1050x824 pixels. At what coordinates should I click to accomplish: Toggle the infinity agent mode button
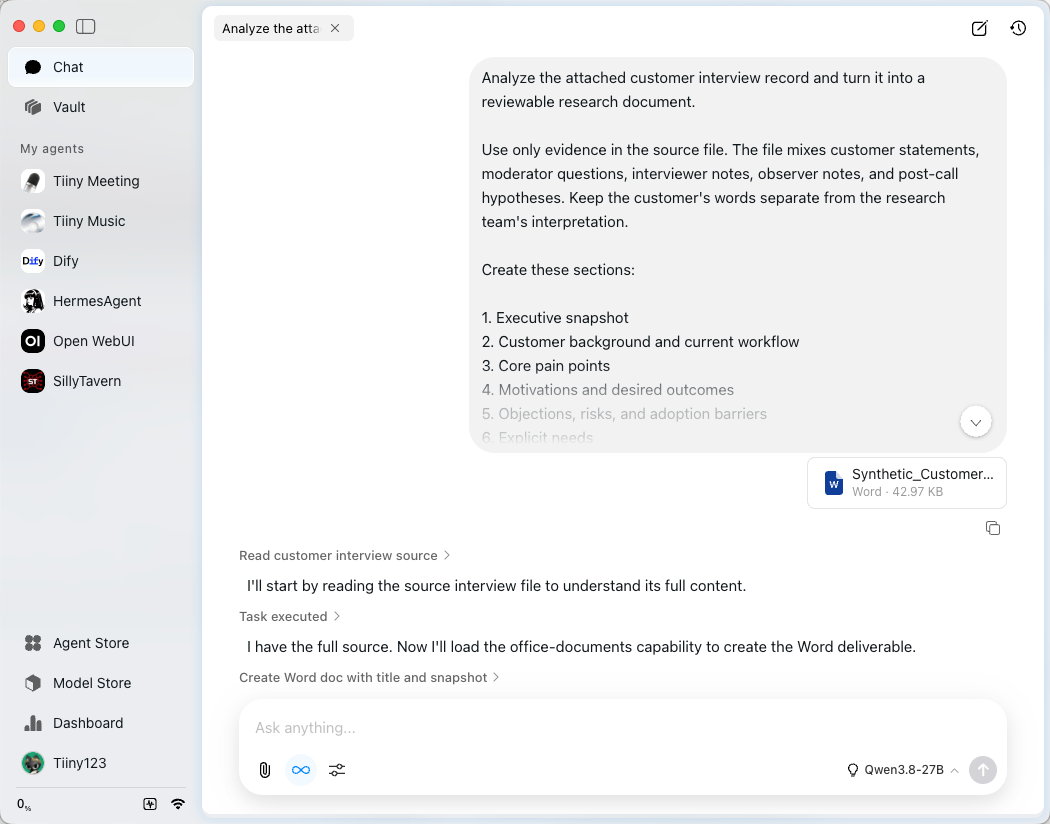[301, 770]
